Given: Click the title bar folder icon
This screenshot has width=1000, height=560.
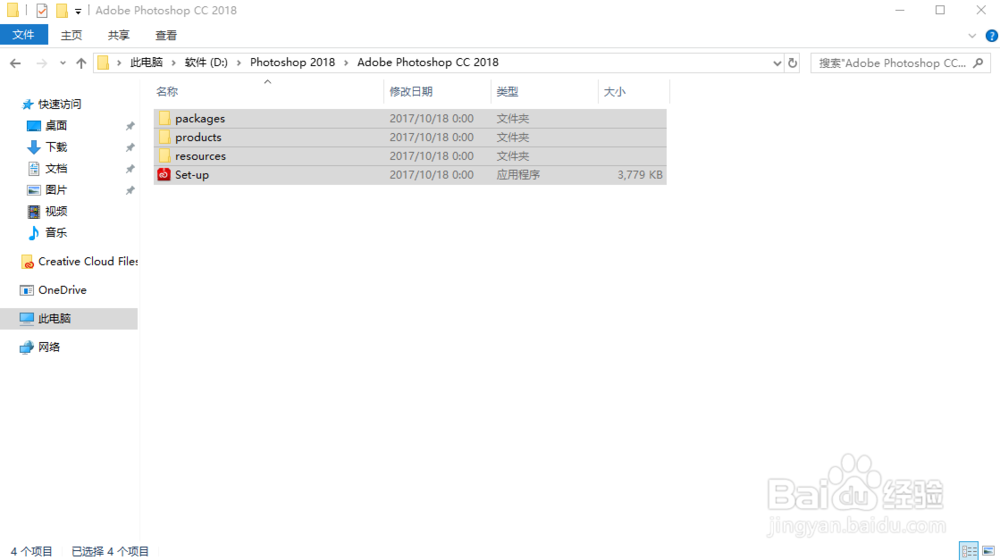Looking at the screenshot, I should 13,10.
